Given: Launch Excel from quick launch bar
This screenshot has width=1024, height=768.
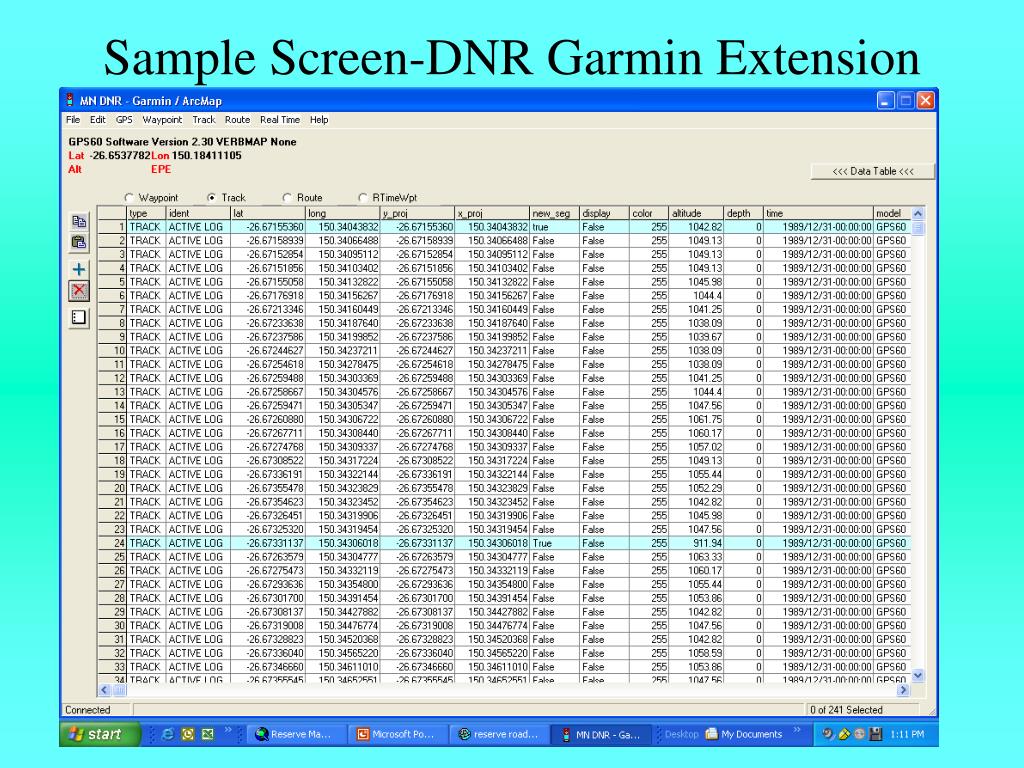Looking at the screenshot, I should coord(208,734).
